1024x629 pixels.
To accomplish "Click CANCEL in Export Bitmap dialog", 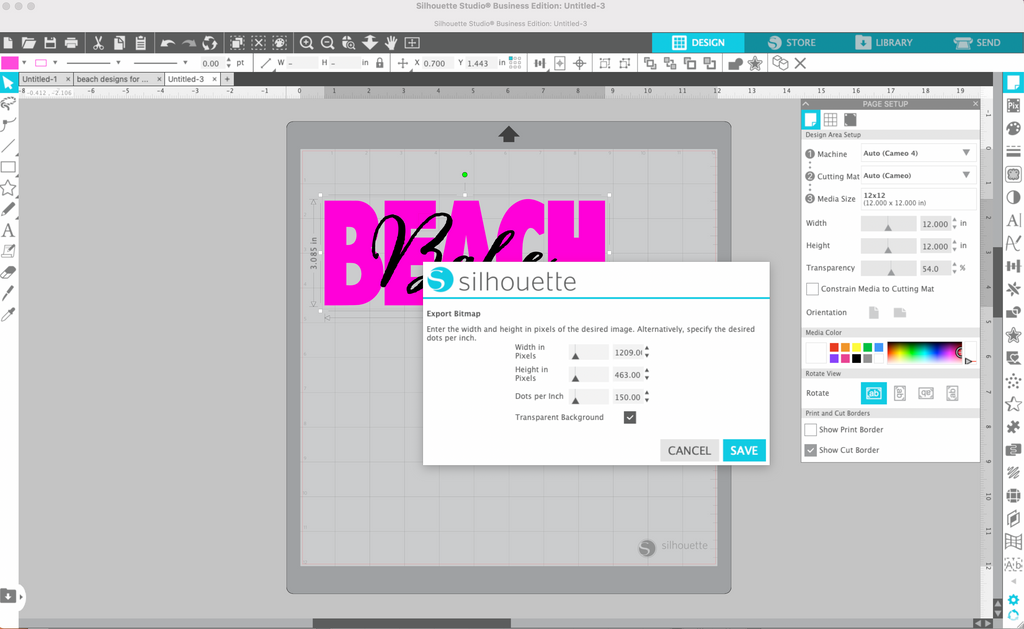I will [x=689, y=451].
